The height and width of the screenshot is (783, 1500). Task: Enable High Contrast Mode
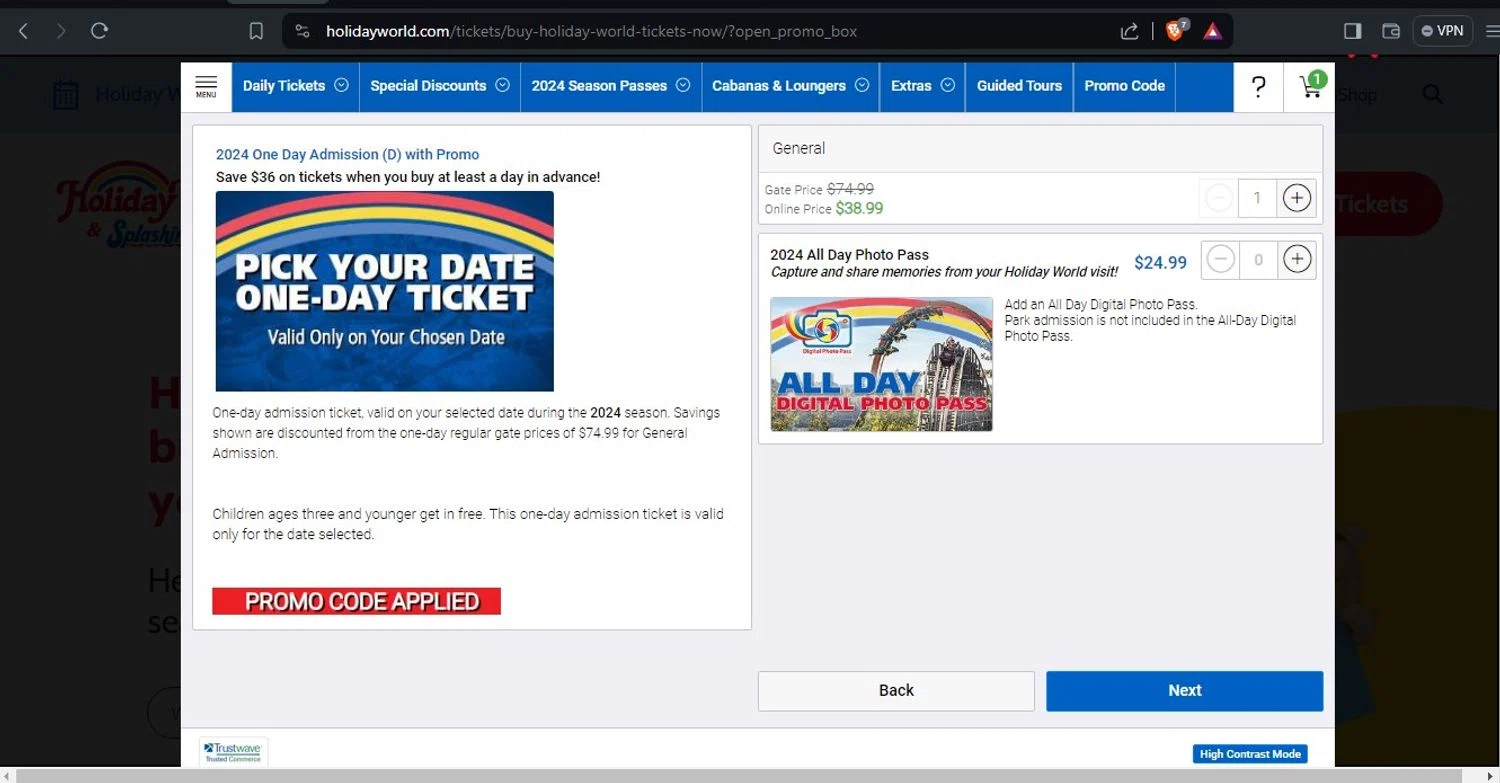[x=1250, y=754]
